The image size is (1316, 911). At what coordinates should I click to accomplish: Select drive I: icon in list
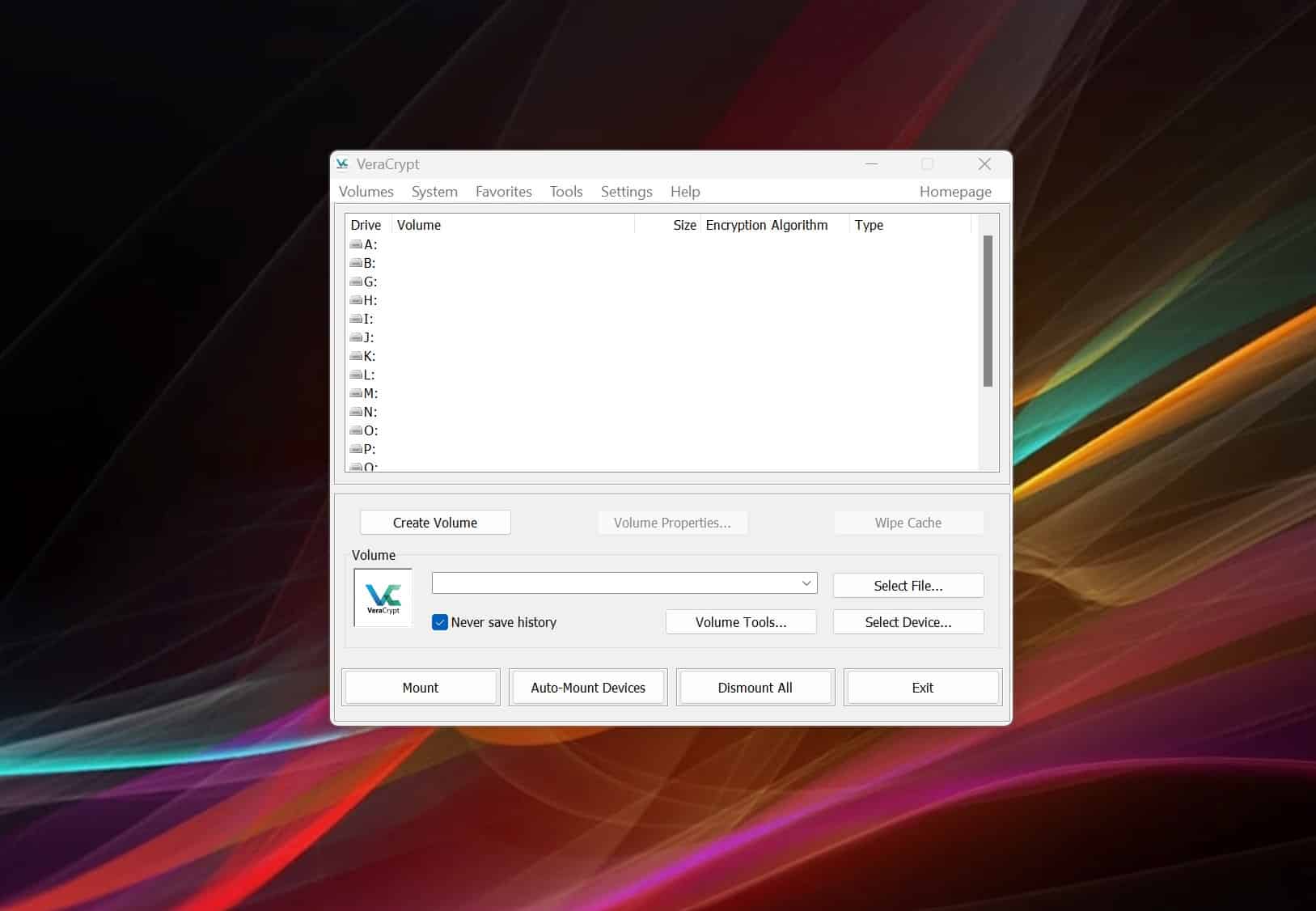(x=356, y=319)
